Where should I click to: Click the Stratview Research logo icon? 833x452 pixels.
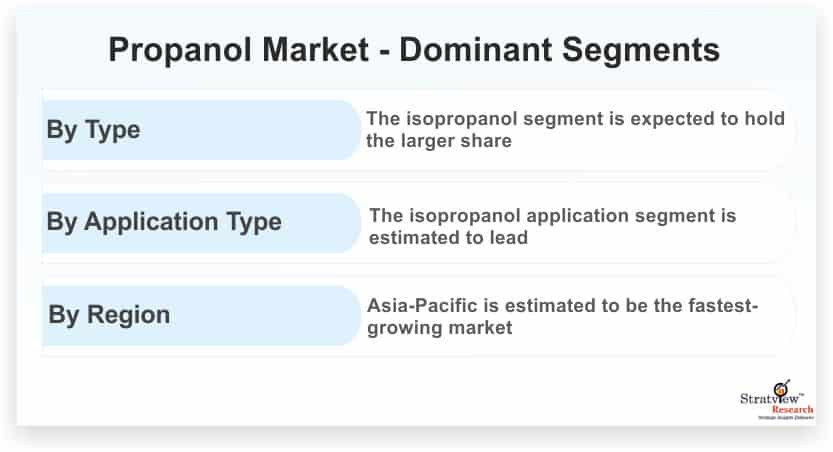click(776, 400)
